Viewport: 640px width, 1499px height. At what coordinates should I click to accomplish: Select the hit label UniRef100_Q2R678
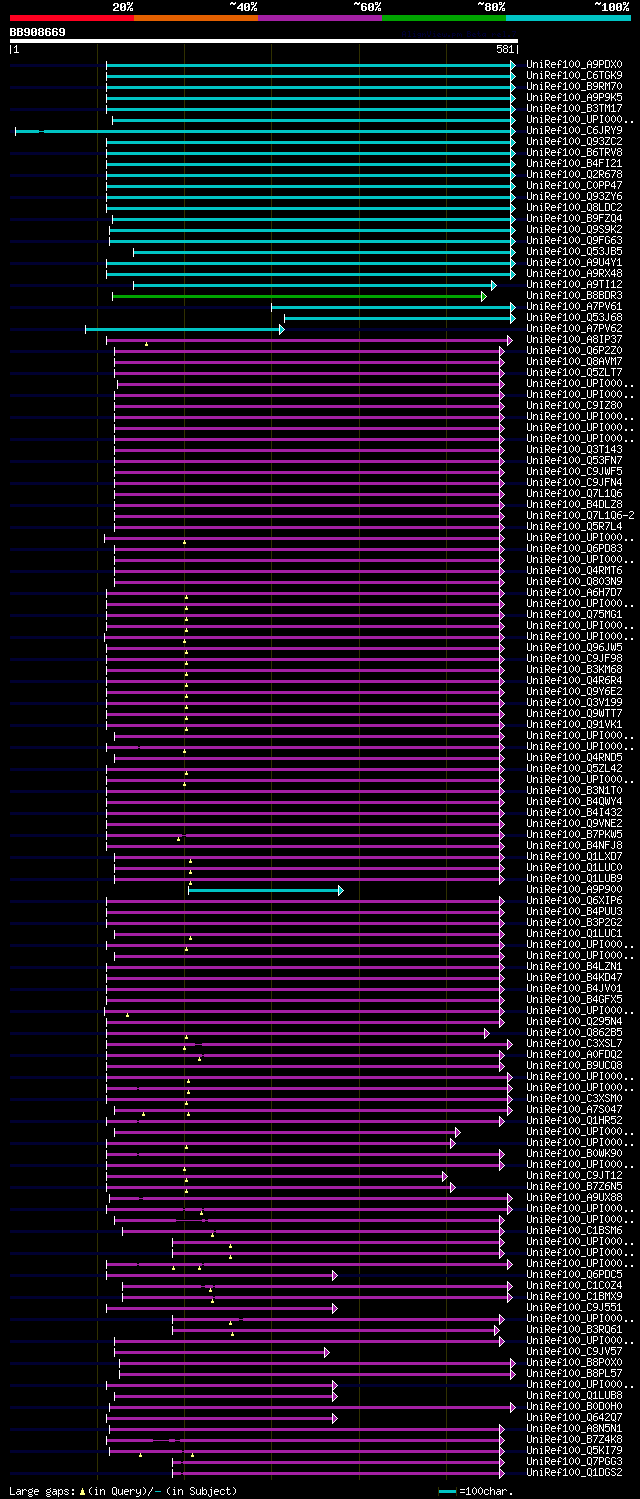click(x=574, y=175)
